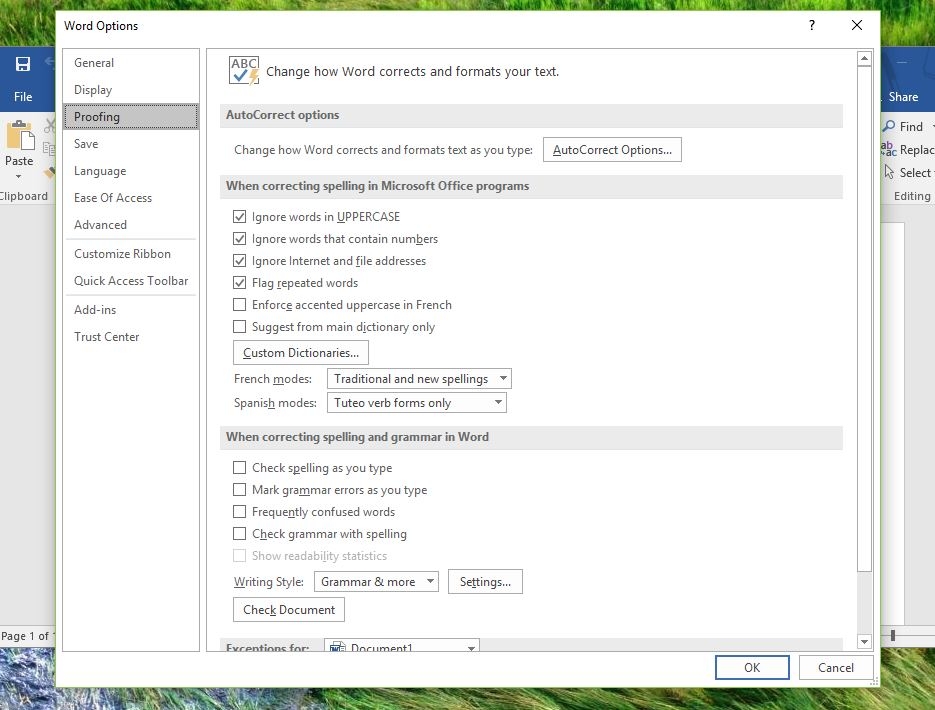The width and height of the screenshot is (935, 710).
Task: Click the Select cursor icon in Word ribbon
Action: click(889, 172)
